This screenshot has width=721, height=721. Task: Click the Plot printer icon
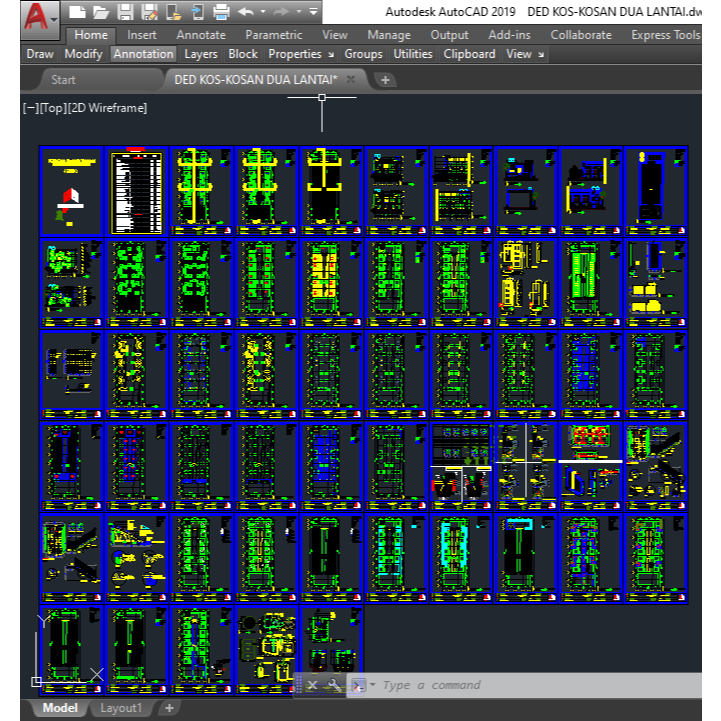(221, 12)
